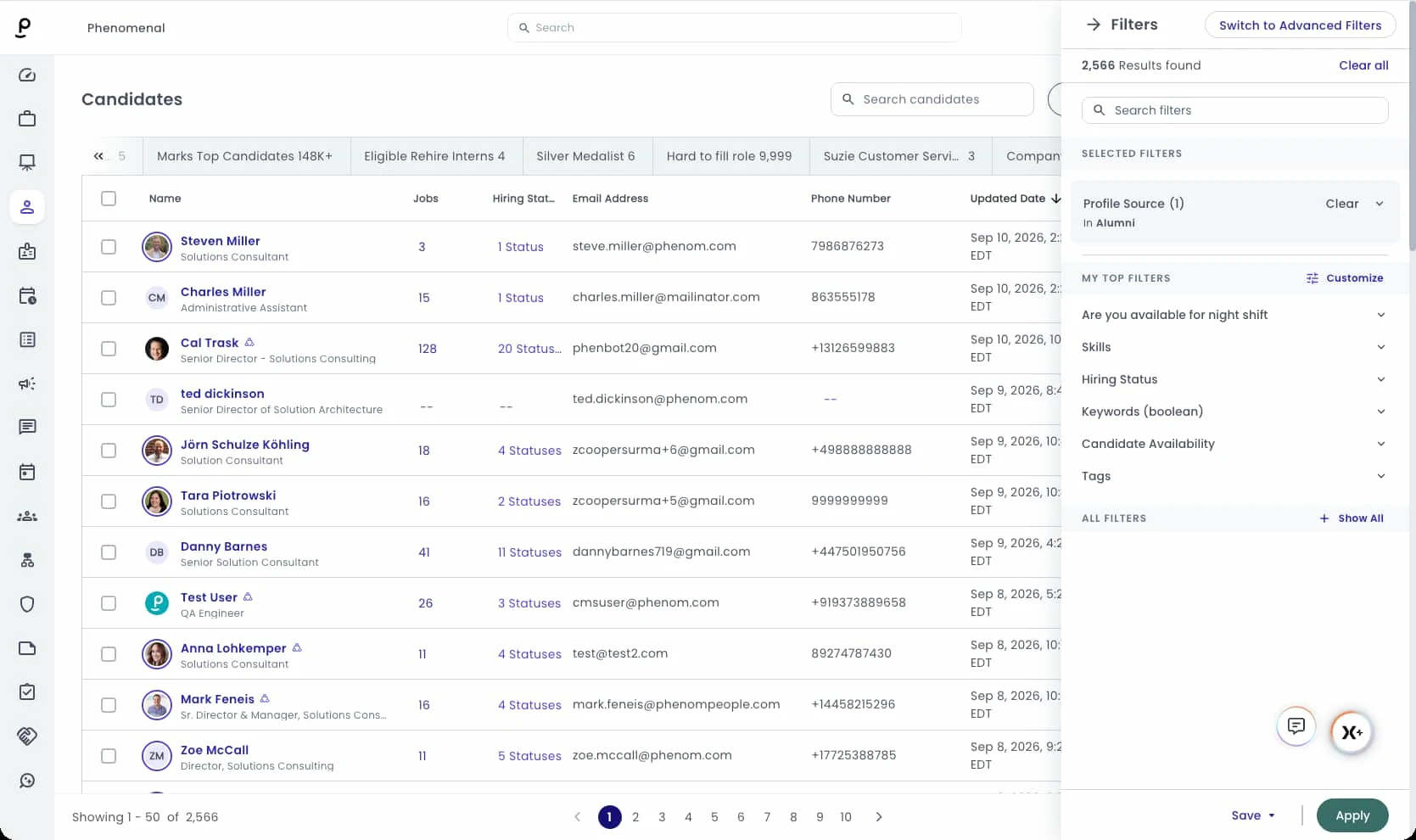Collapse the Filters panel arrow

pos(1094,25)
